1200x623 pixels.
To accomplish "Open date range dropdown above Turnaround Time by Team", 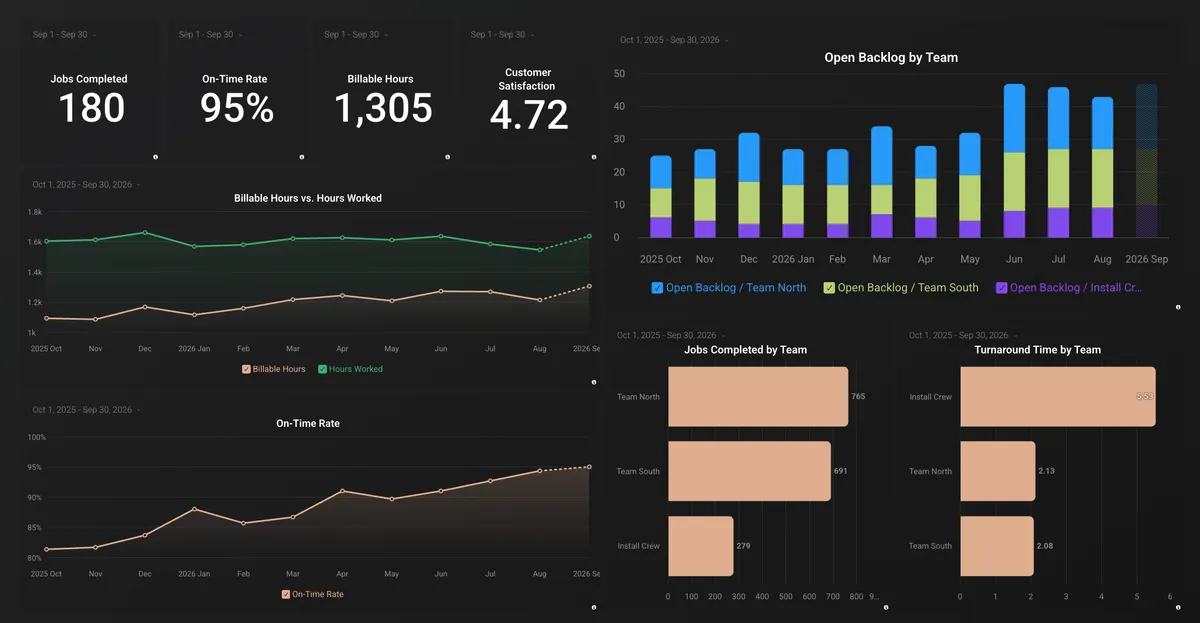I will 963,335.
